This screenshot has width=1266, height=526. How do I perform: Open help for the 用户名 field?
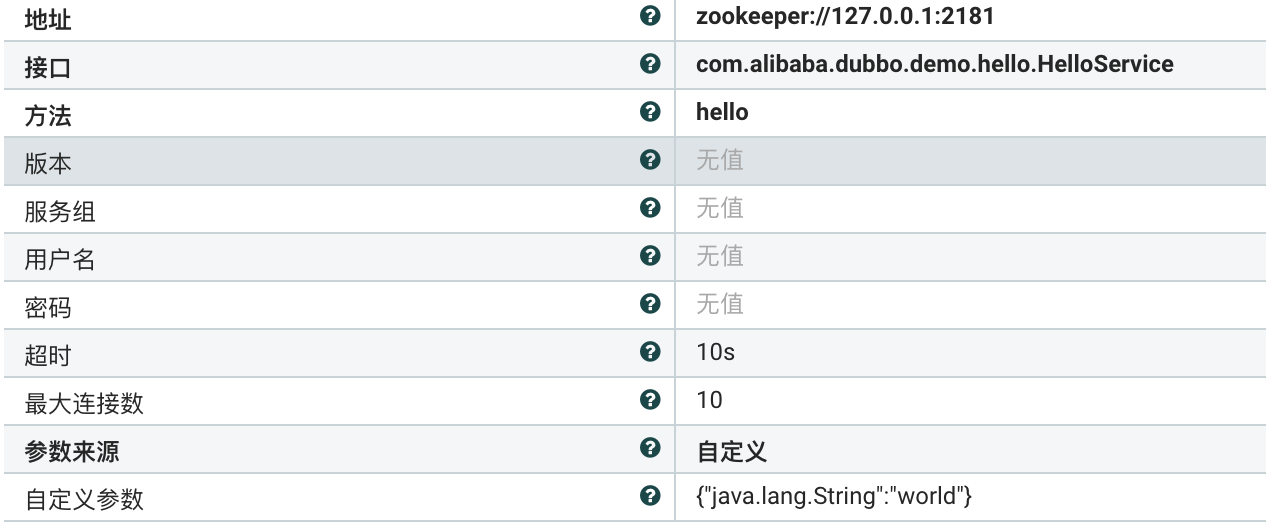click(x=650, y=256)
